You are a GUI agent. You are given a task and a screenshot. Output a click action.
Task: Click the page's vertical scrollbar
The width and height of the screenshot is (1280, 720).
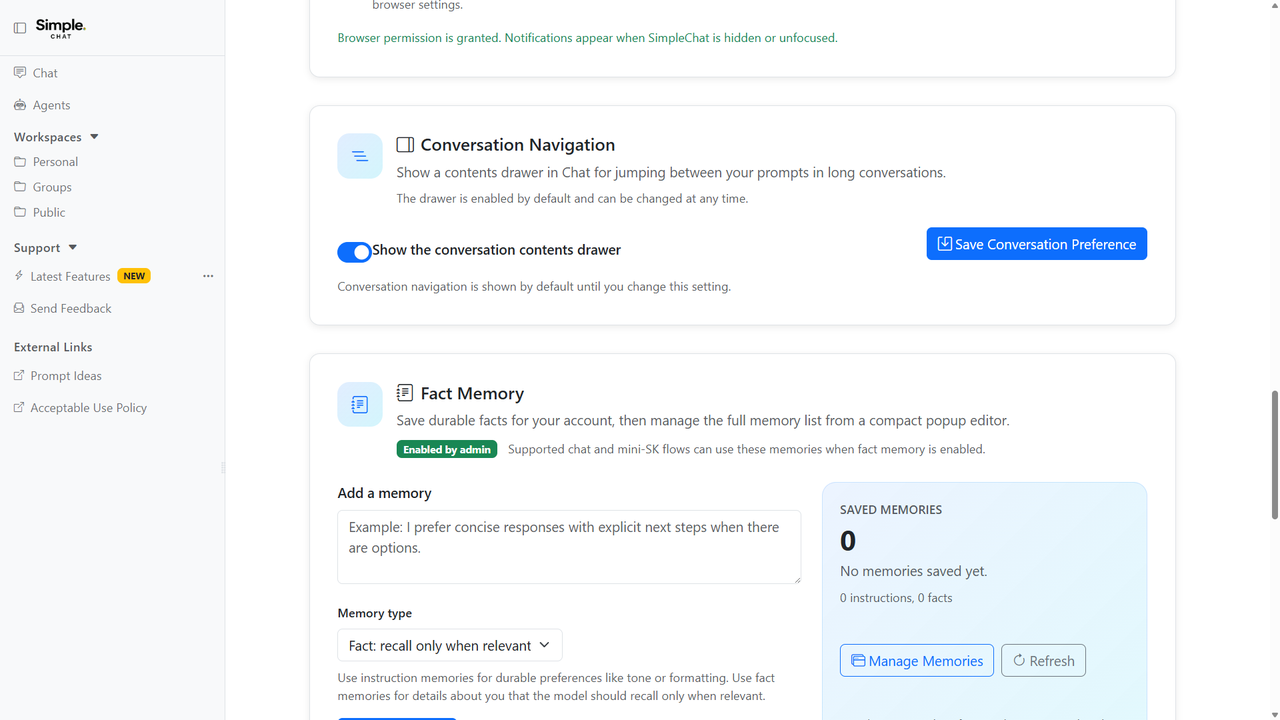click(x=1274, y=455)
